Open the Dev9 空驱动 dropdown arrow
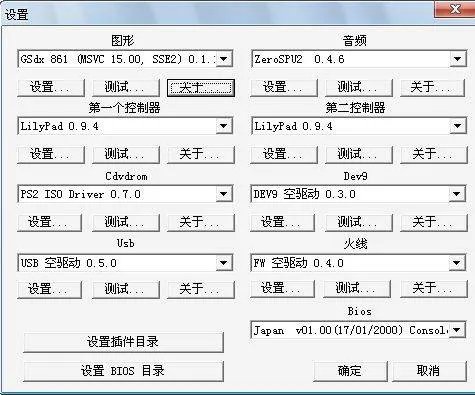The width and height of the screenshot is (475, 395). pos(457,194)
